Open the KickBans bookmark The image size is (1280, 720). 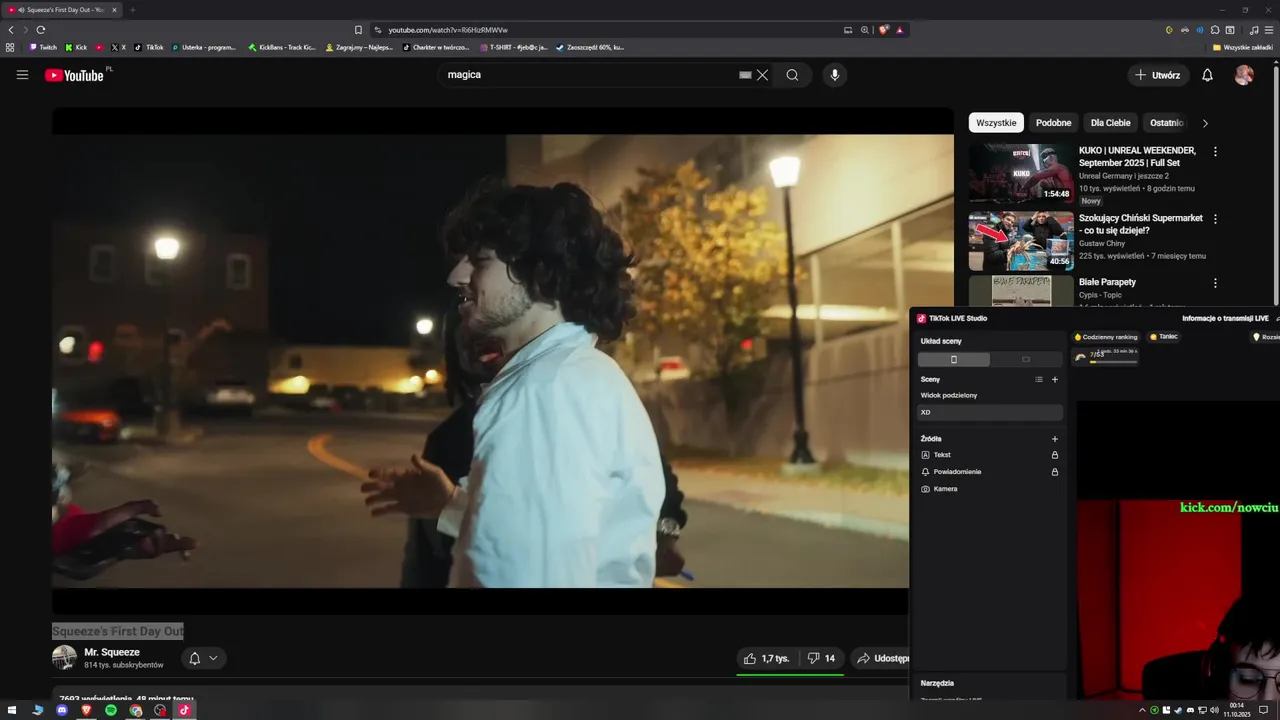coord(281,47)
